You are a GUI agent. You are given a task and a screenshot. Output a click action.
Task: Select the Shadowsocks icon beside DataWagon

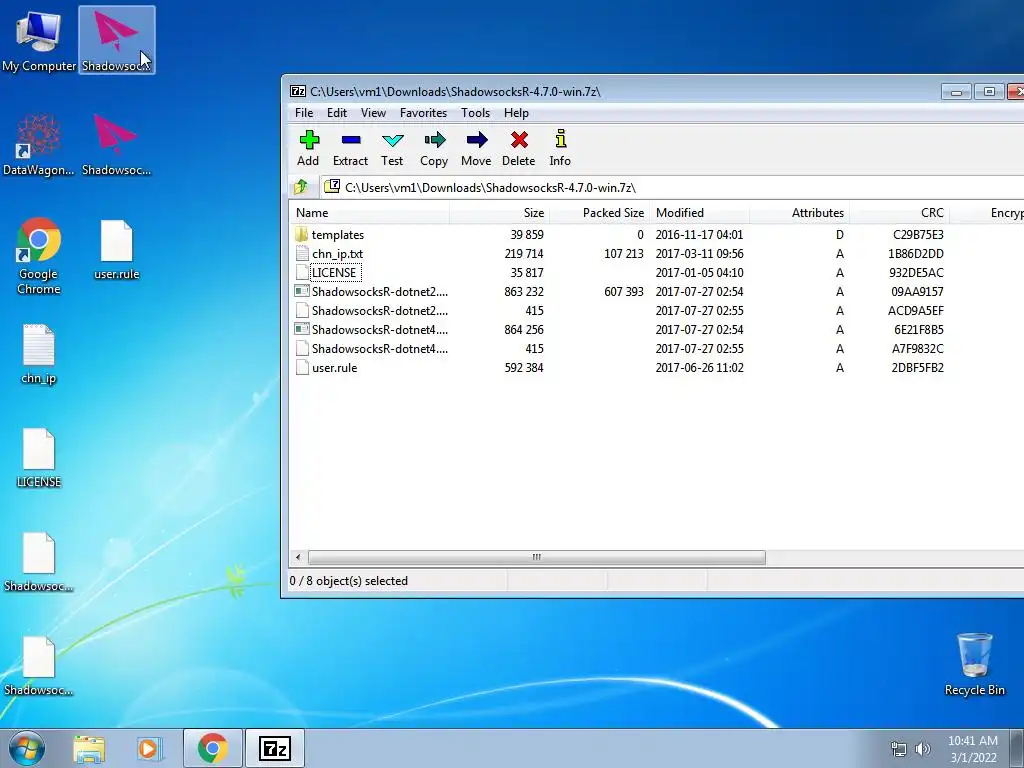pos(116,144)
